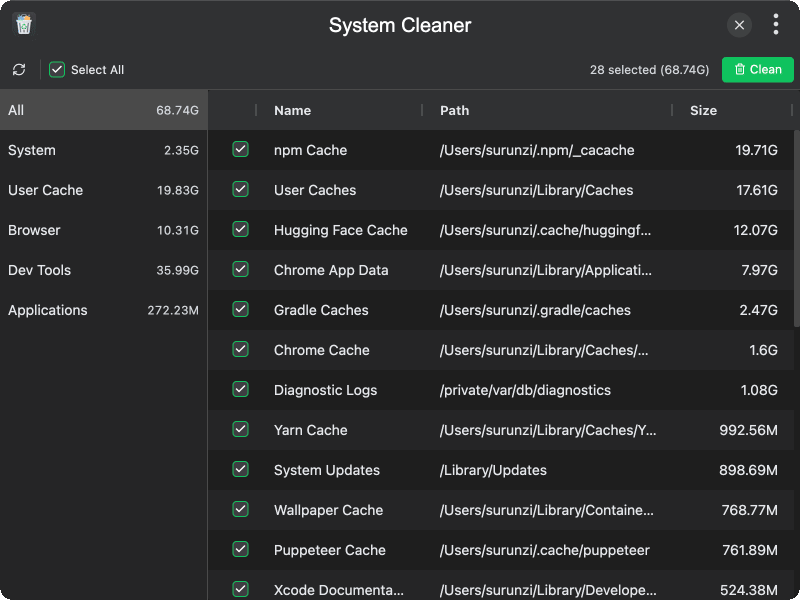Click the System Cleaner trash app icon
800x600 pixels.
(x=24, y=24)
